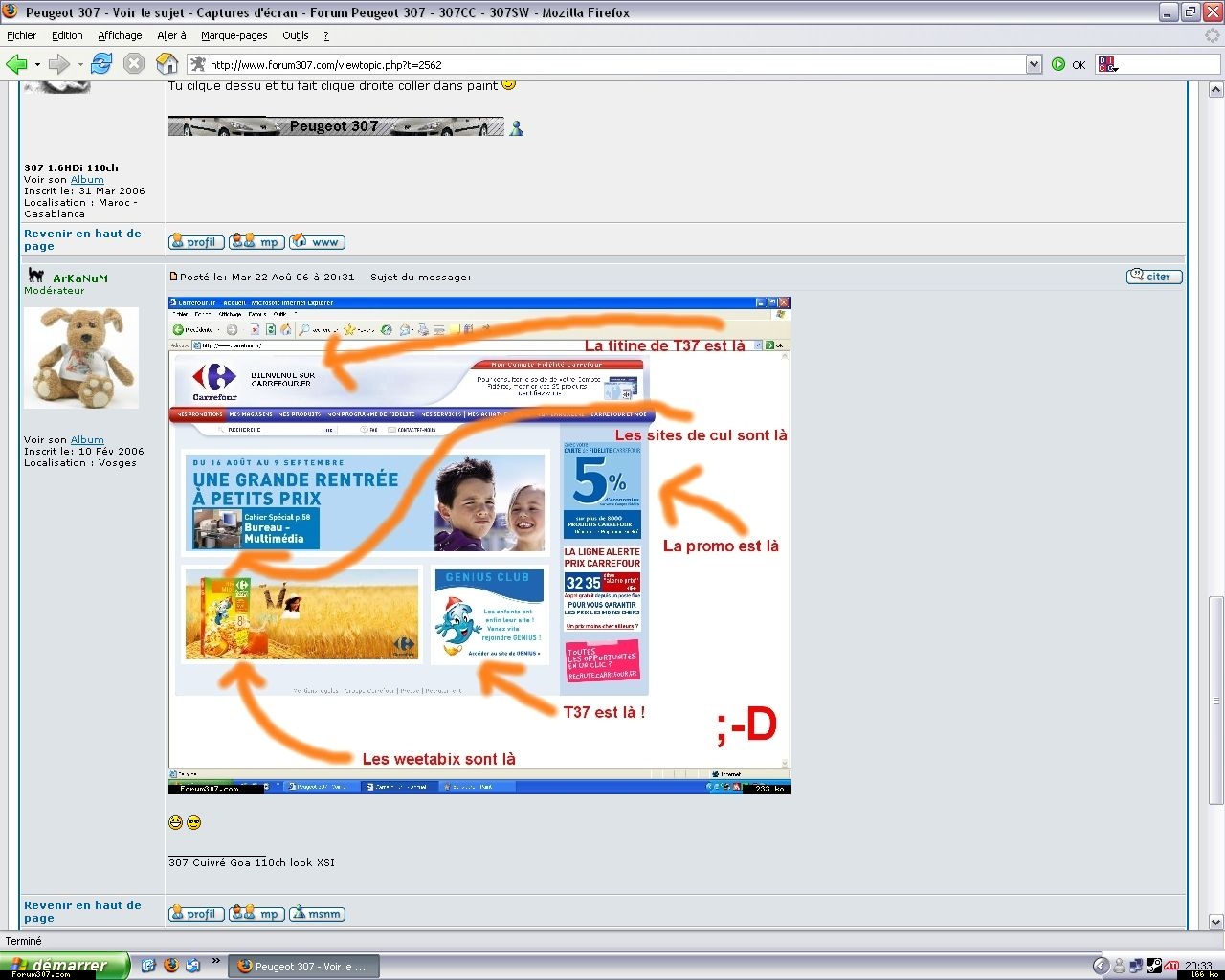Click the search engine icon in search box

(1106, 64)
